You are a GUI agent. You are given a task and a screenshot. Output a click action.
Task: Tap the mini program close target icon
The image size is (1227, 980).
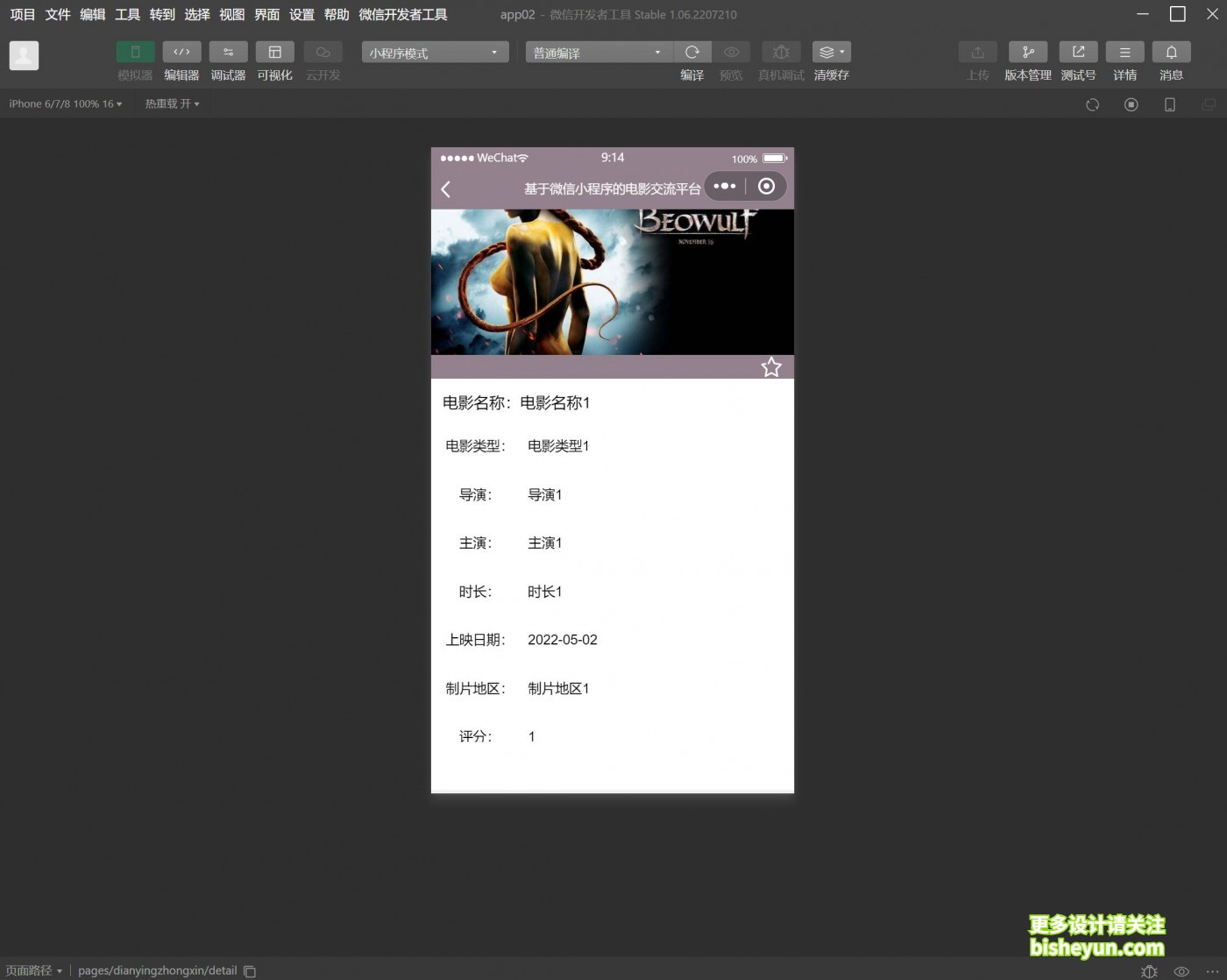[766, 186]
